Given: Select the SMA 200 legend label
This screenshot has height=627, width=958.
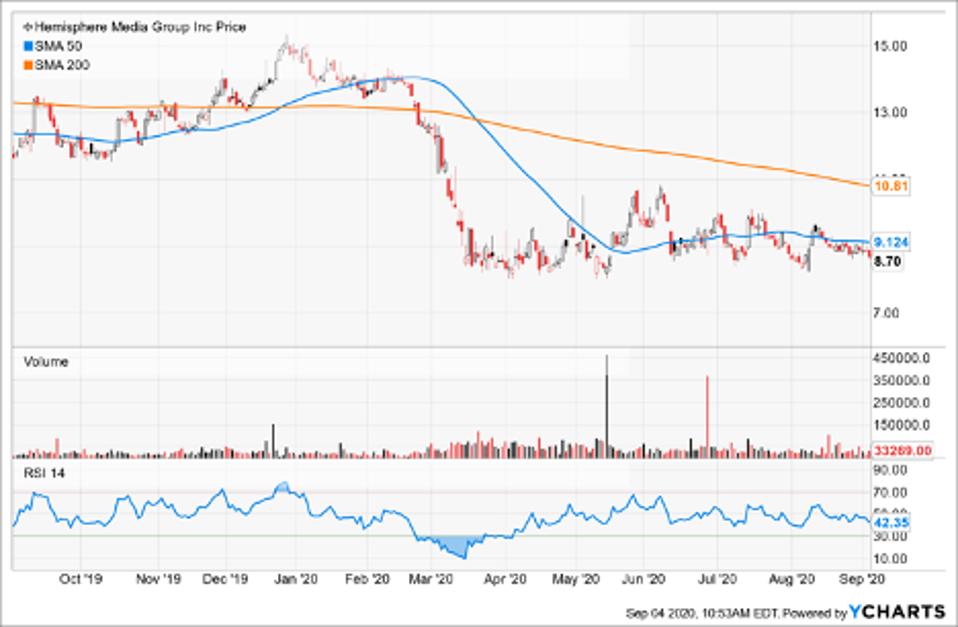Looking at the screenshot, I should (62, 65).
